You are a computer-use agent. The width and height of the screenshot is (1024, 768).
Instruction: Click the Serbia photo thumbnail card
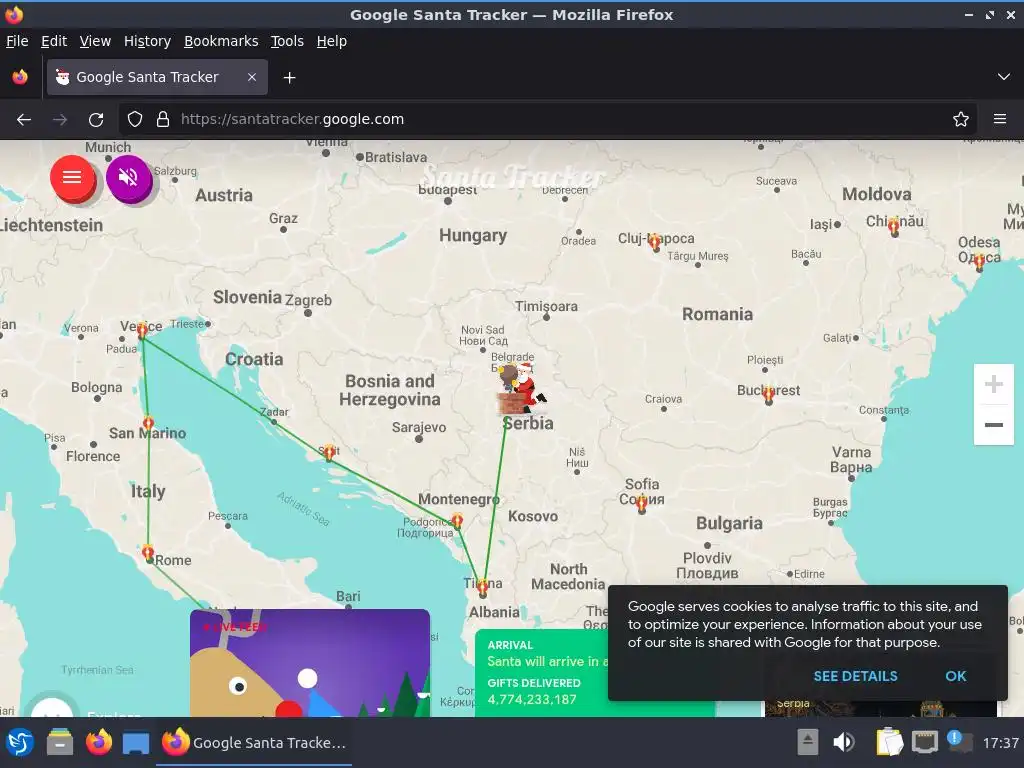point(881,709)
